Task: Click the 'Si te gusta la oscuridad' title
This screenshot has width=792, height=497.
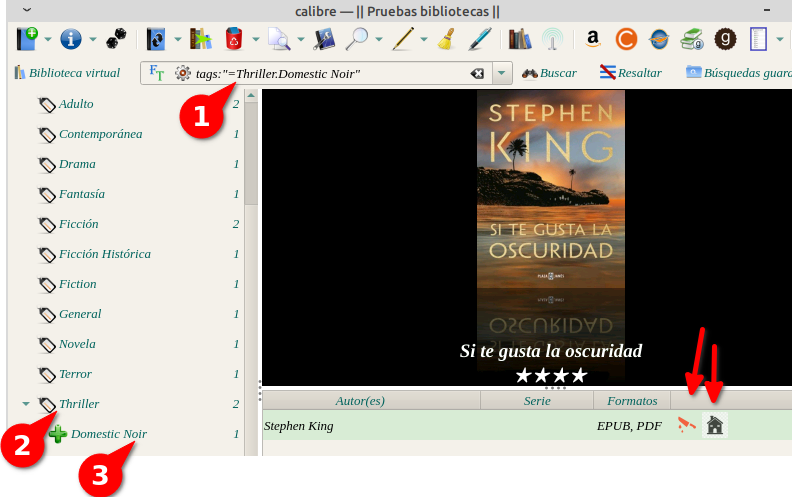Action: tap(551, 351)
